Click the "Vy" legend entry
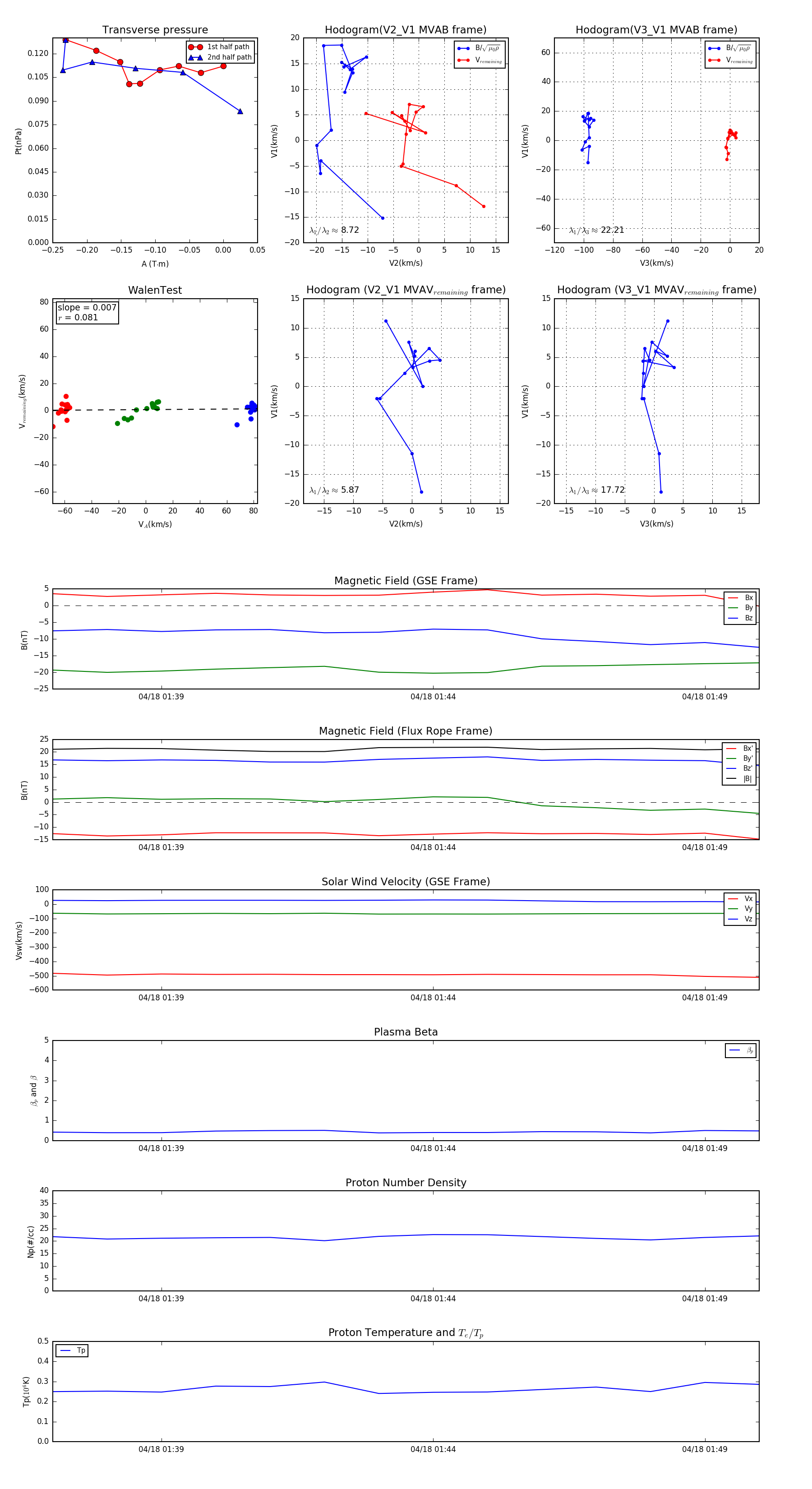812x1489 pixels. (x=740, y=909)
